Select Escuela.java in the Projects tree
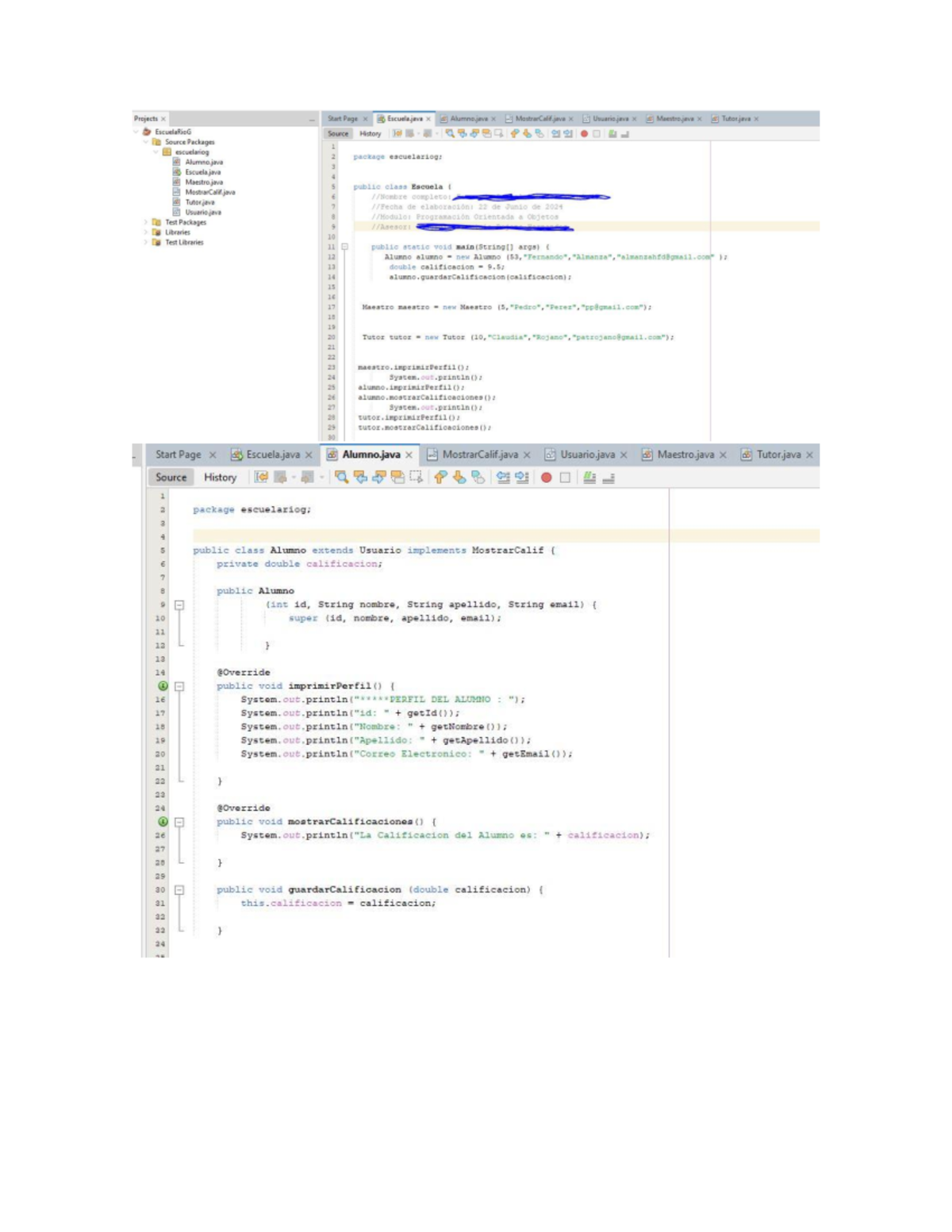This screenshot has height=1232, width=952. click(x=203, y=172)
